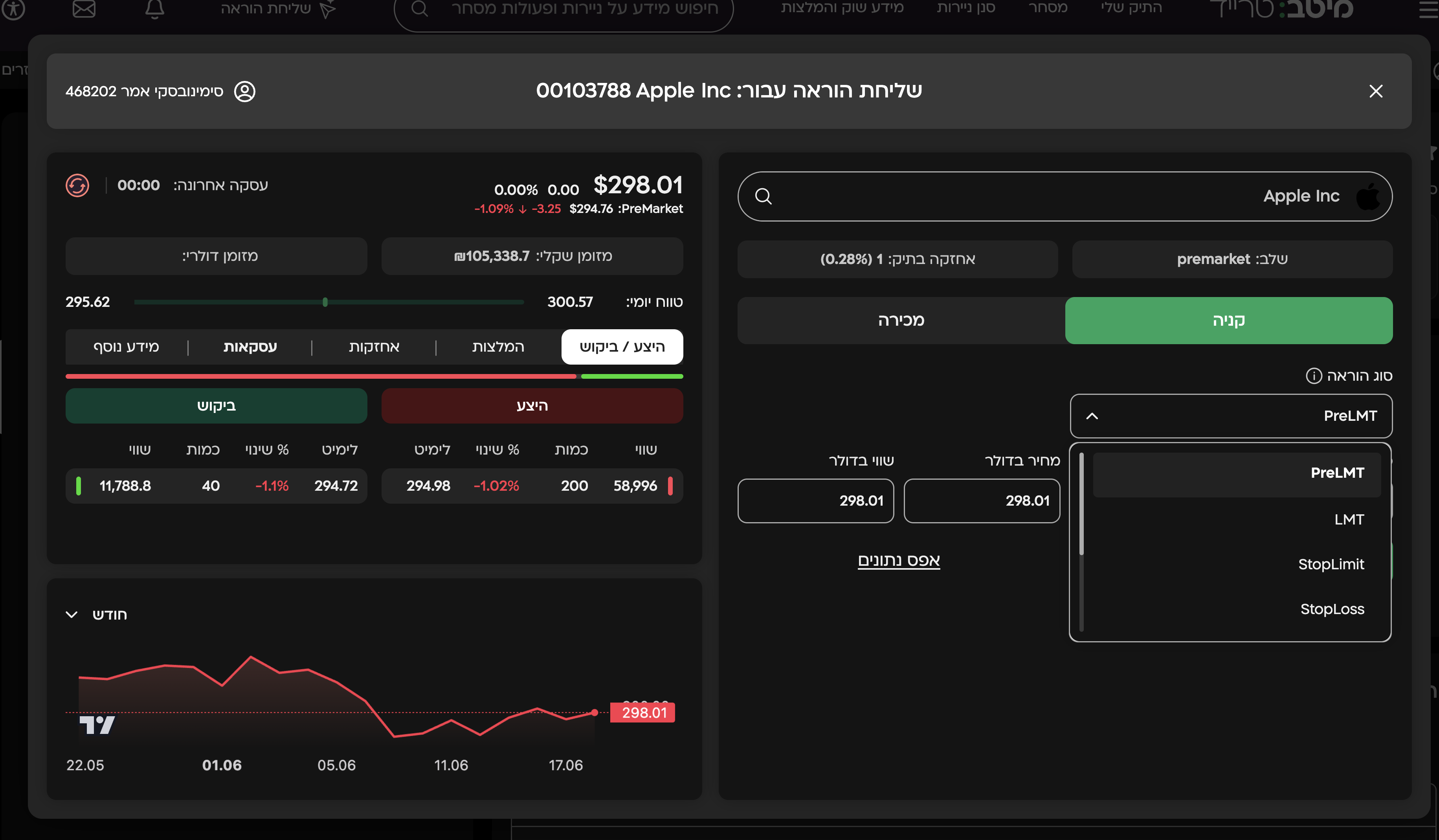Click the 01.06 chart date label
This screenshot has width=1439, height=840.
pyautogui.click(x=222, y=765)
